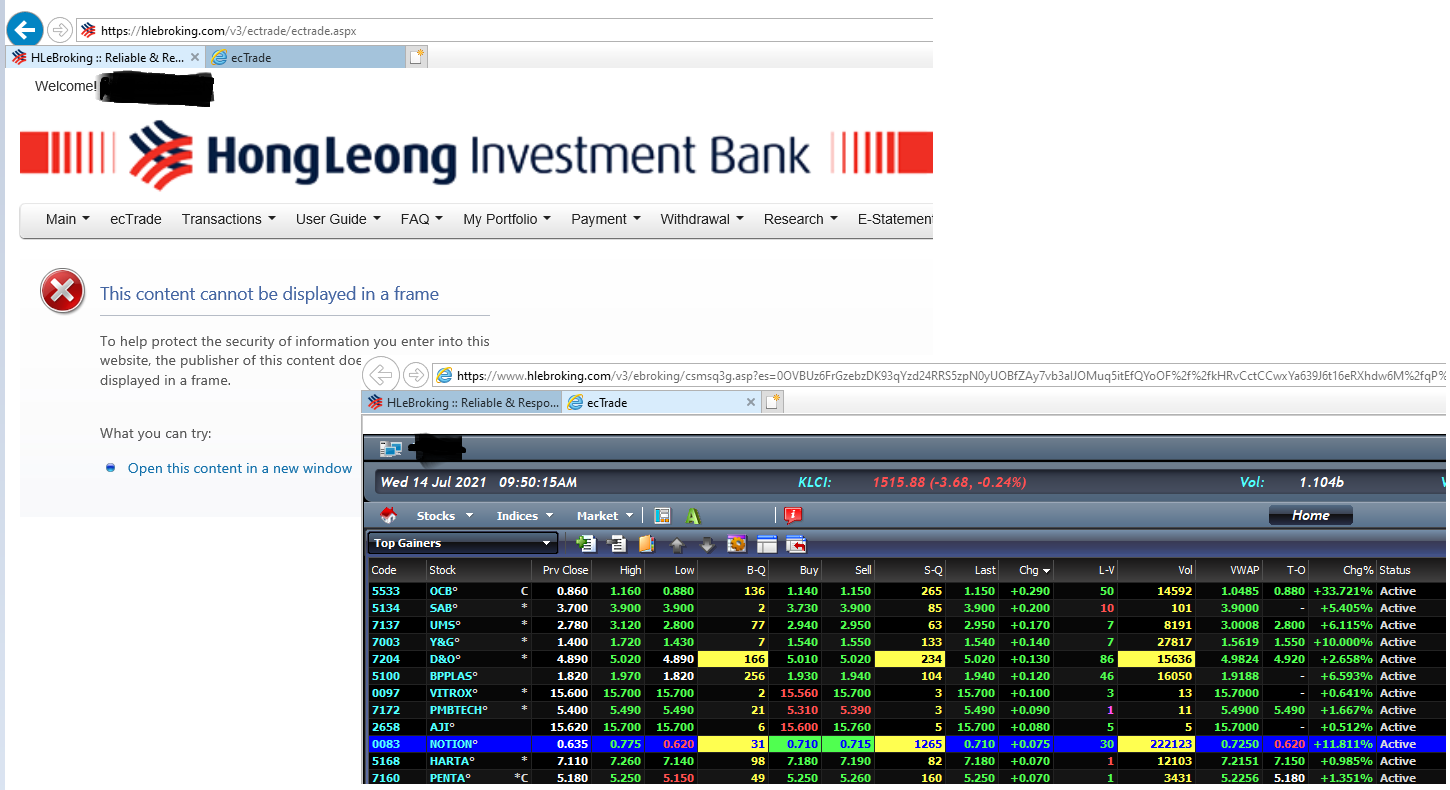Screen dimensions: 1450x790
Task: Select the highlighted NOTION° stock row name
Action: coord(454,744)
